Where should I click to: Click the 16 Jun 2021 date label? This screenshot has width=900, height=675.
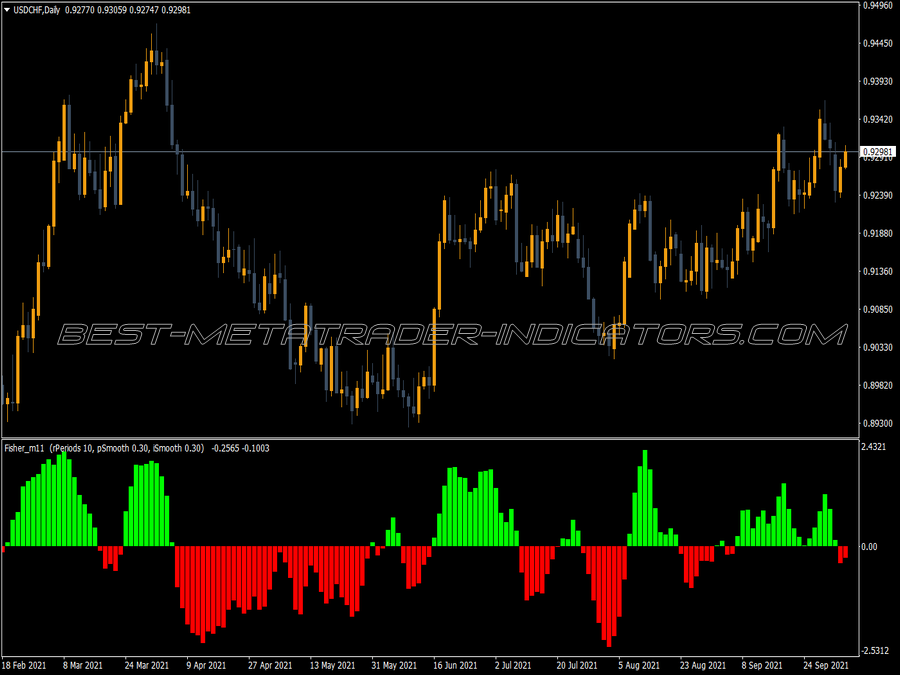tap(455, 665)
